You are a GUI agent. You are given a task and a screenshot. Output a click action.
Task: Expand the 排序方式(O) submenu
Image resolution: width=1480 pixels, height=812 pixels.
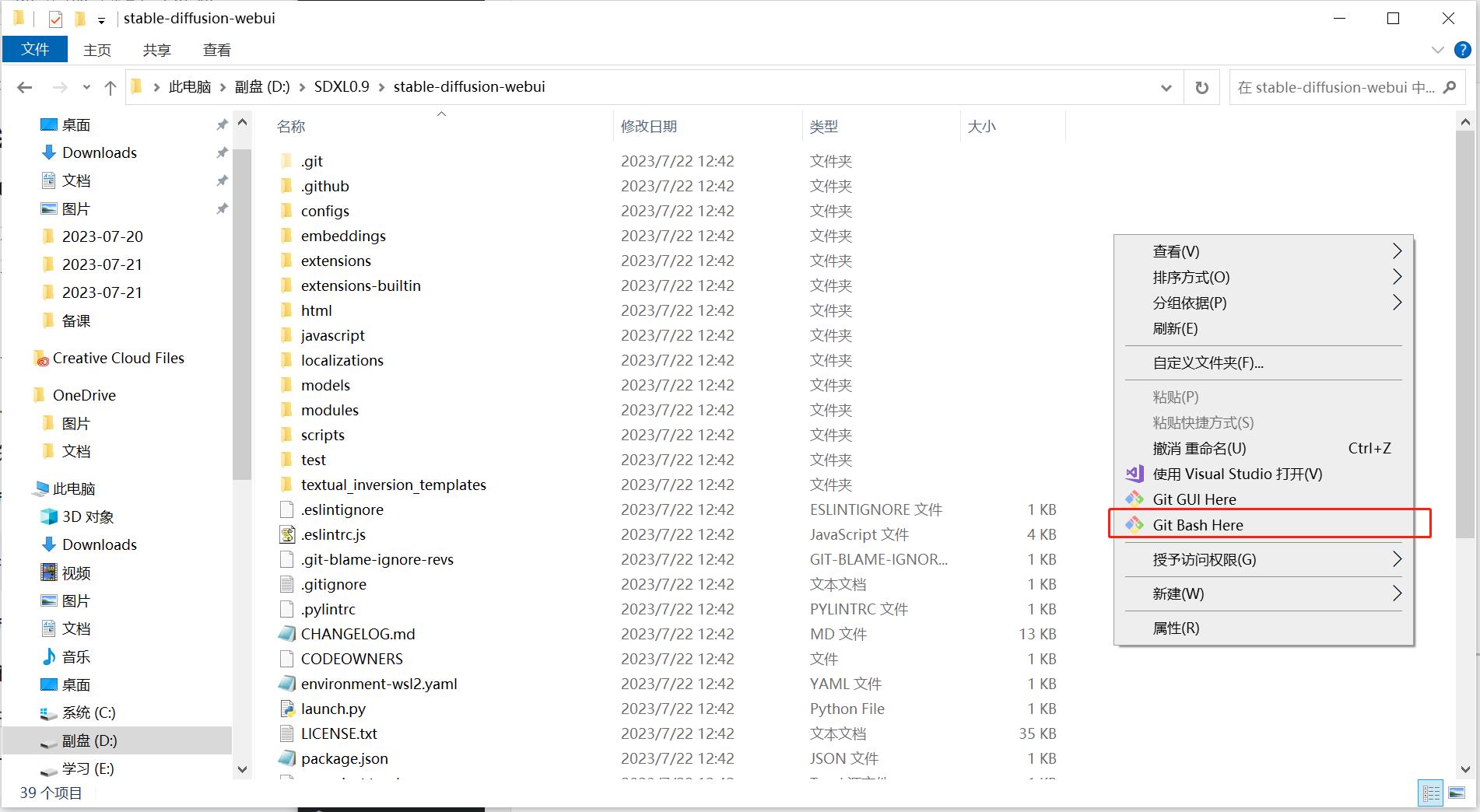1397,277
